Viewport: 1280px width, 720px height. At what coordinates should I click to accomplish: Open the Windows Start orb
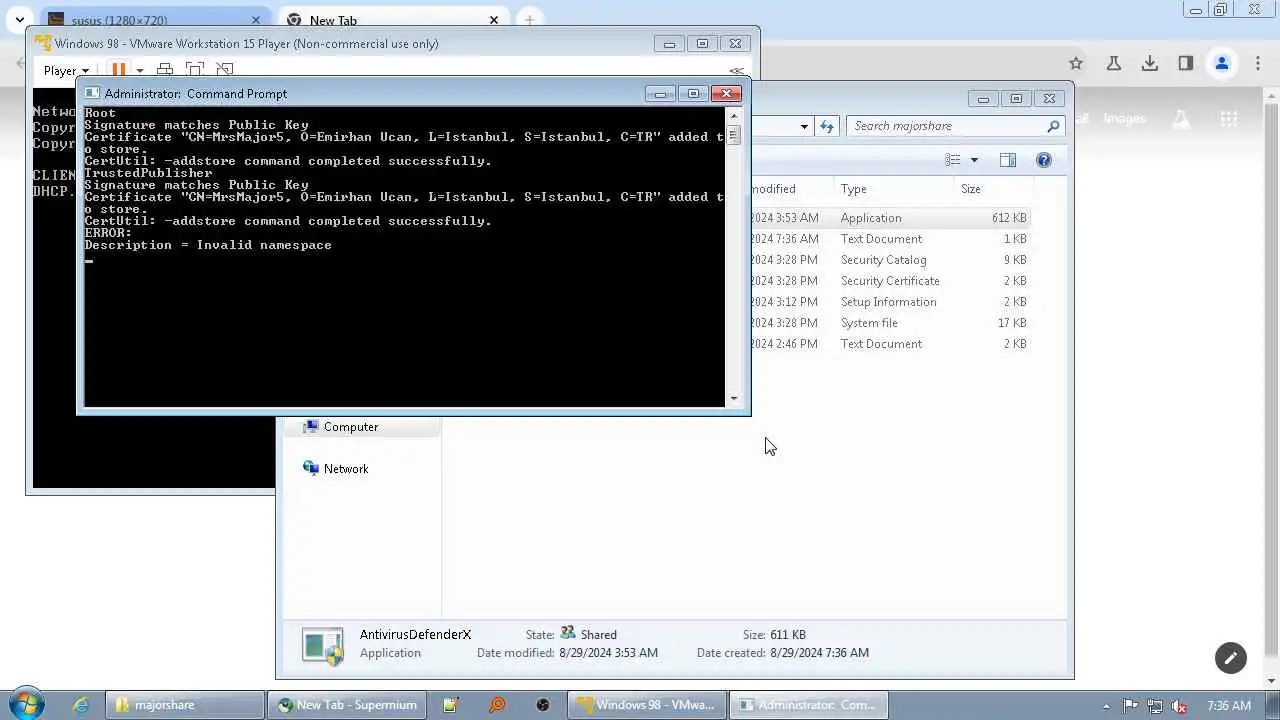(x=25, y=704)
